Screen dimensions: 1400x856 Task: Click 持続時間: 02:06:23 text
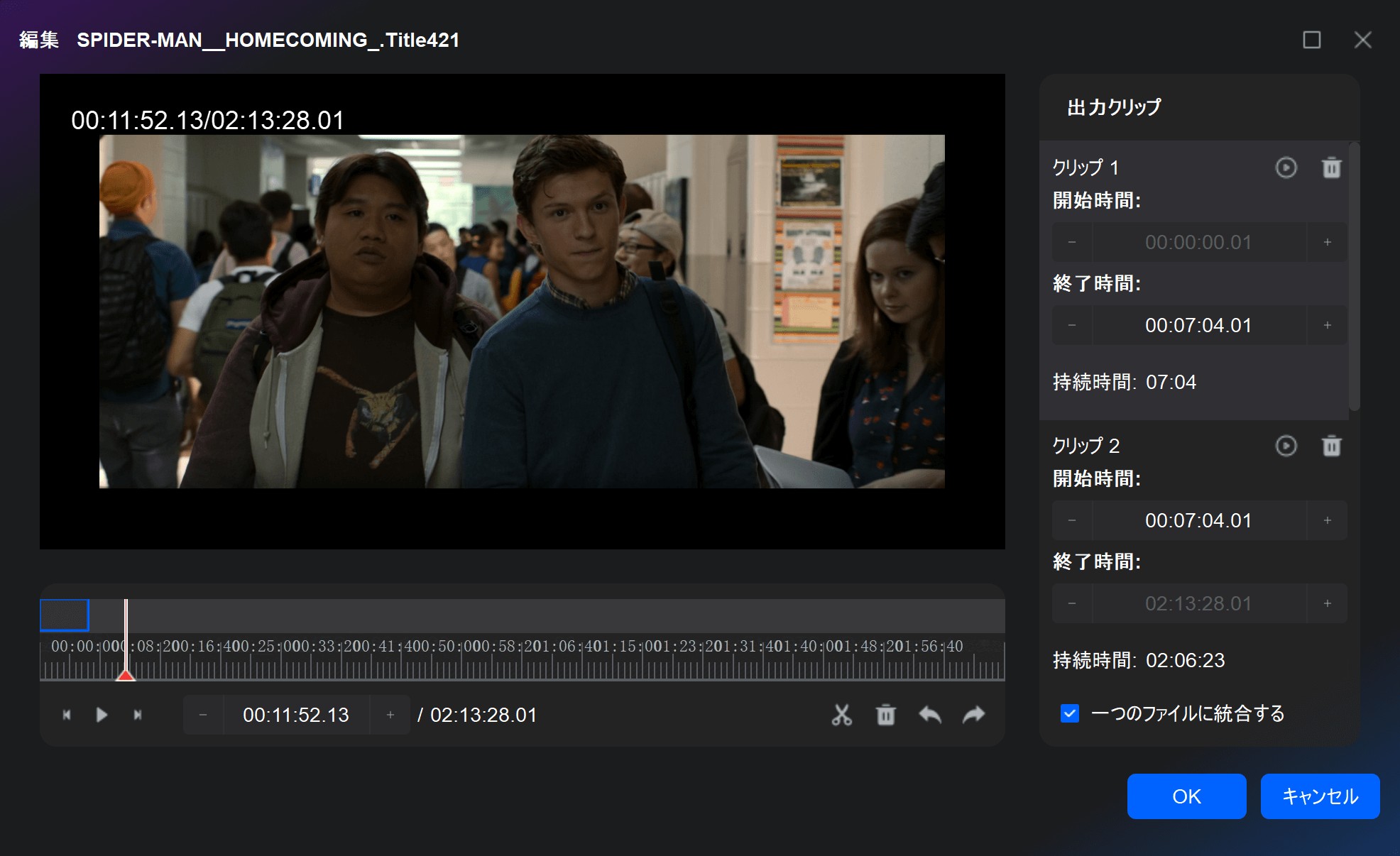tap(1139, 660)
